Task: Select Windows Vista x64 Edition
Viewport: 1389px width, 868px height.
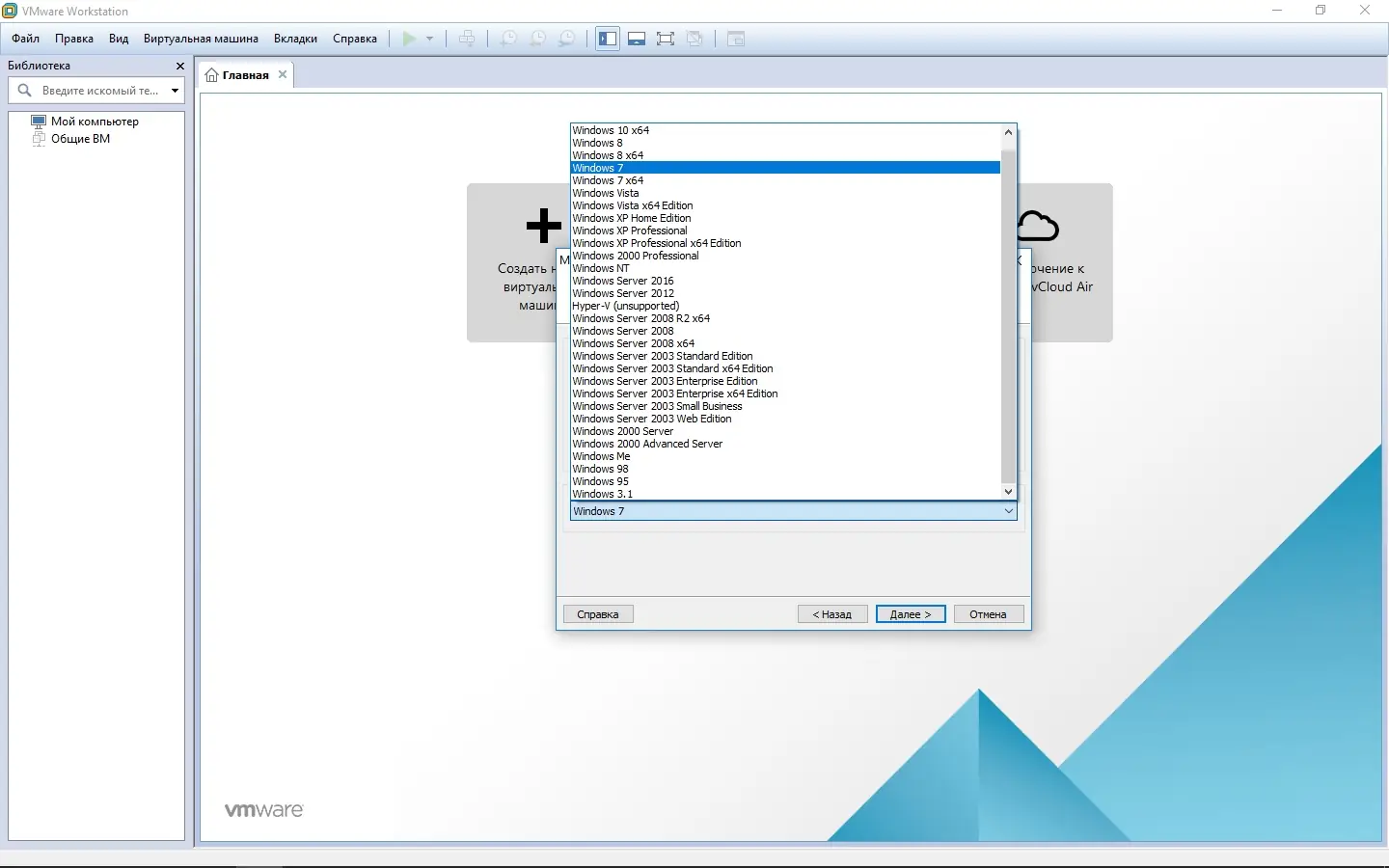Action: [786, 205]
